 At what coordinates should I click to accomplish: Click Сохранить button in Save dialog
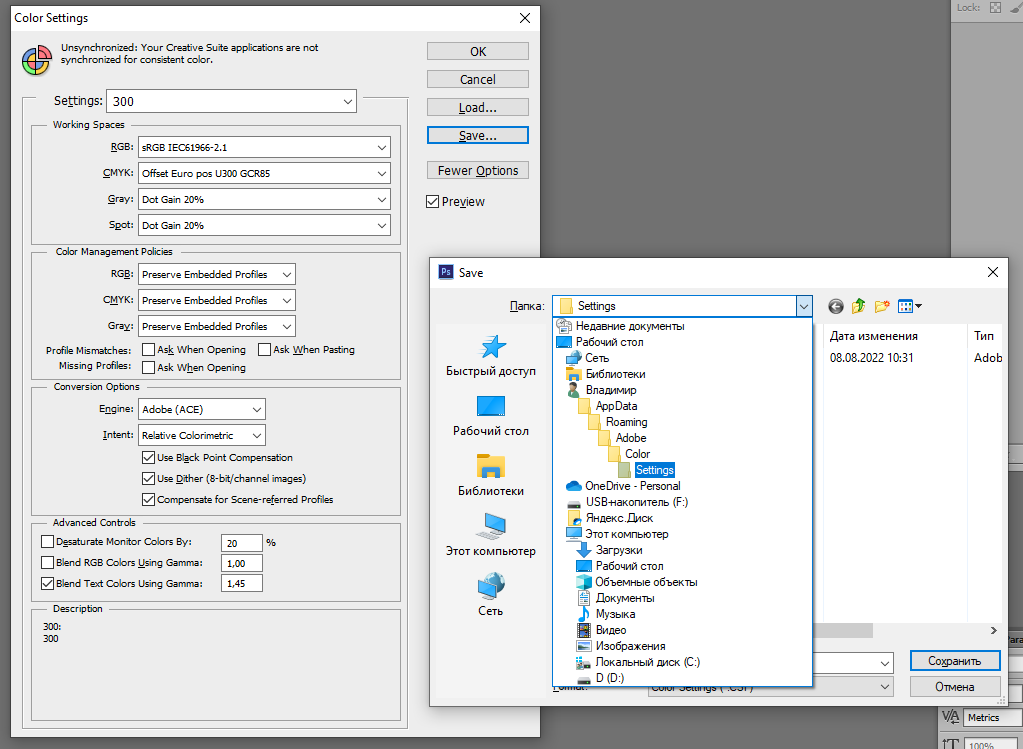click(x=955, y=661)
